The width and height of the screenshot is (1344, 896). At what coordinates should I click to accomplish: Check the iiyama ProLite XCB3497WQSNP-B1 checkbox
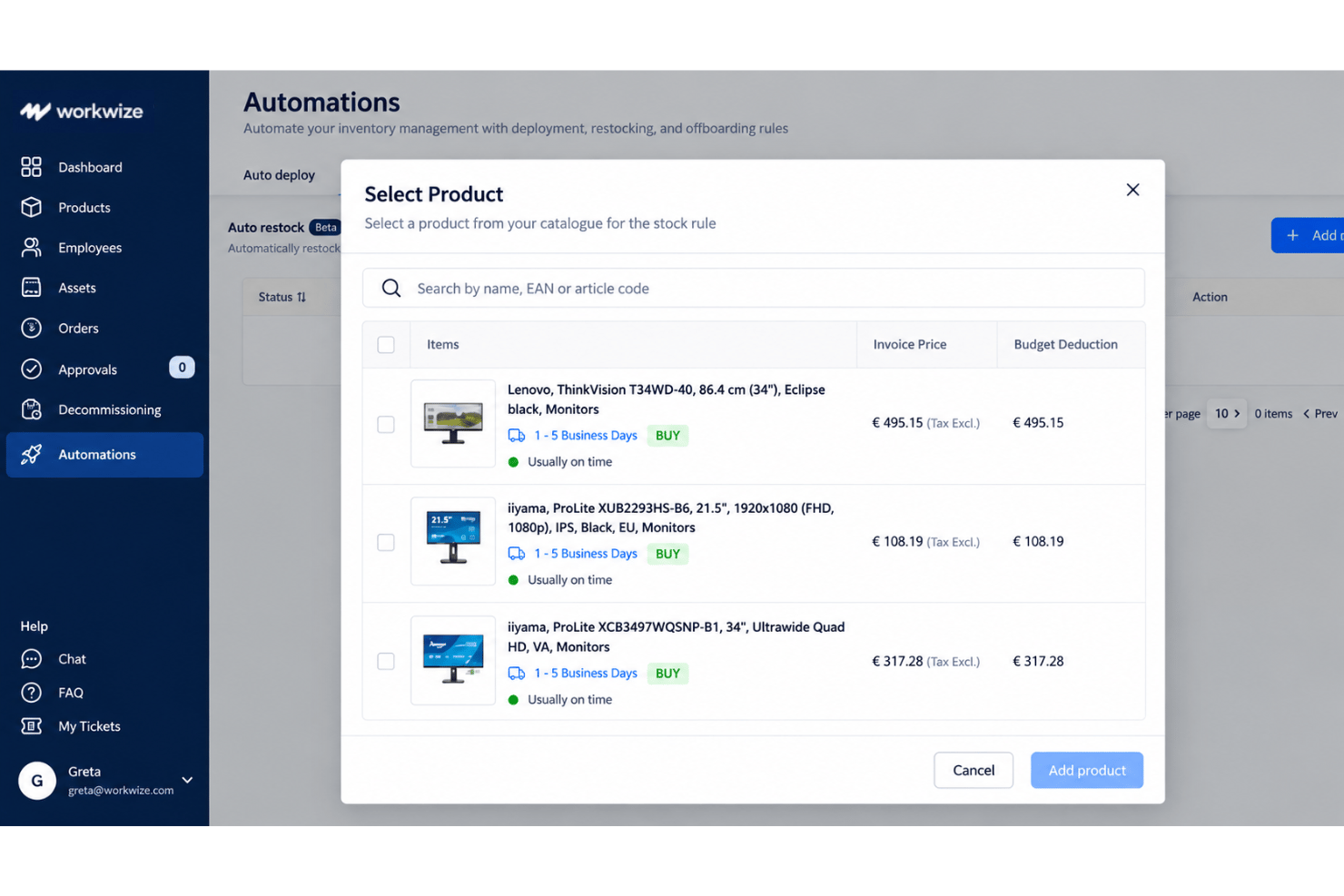tap(386, 661)
